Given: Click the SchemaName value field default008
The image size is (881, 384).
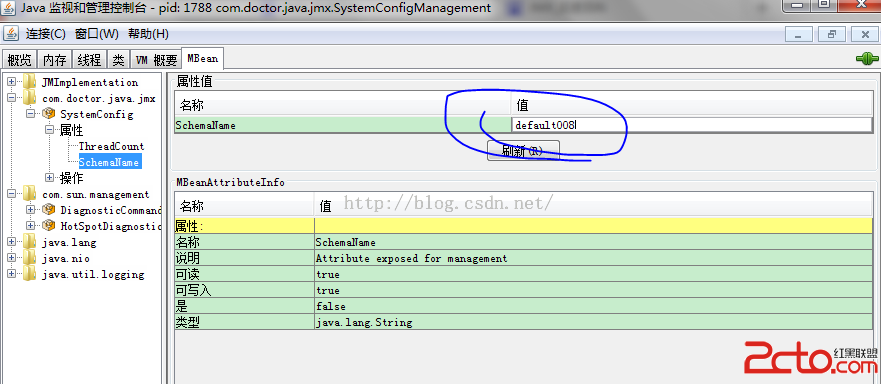Looking at the screenshot, I should click(x=692, y=125).
